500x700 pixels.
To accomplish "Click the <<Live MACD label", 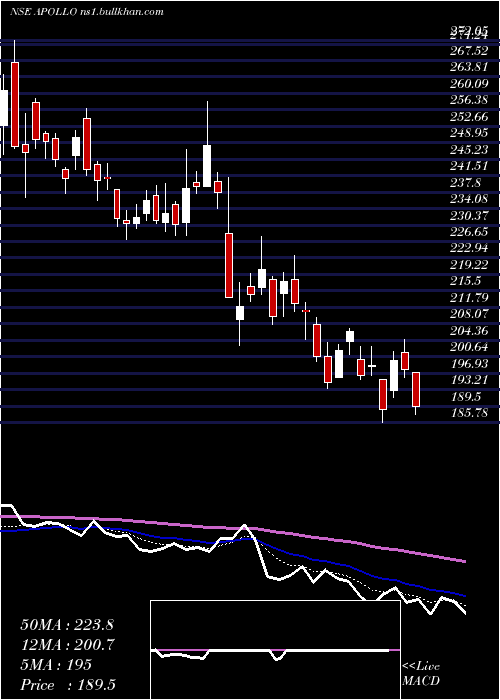I will (x=421, y=673).
